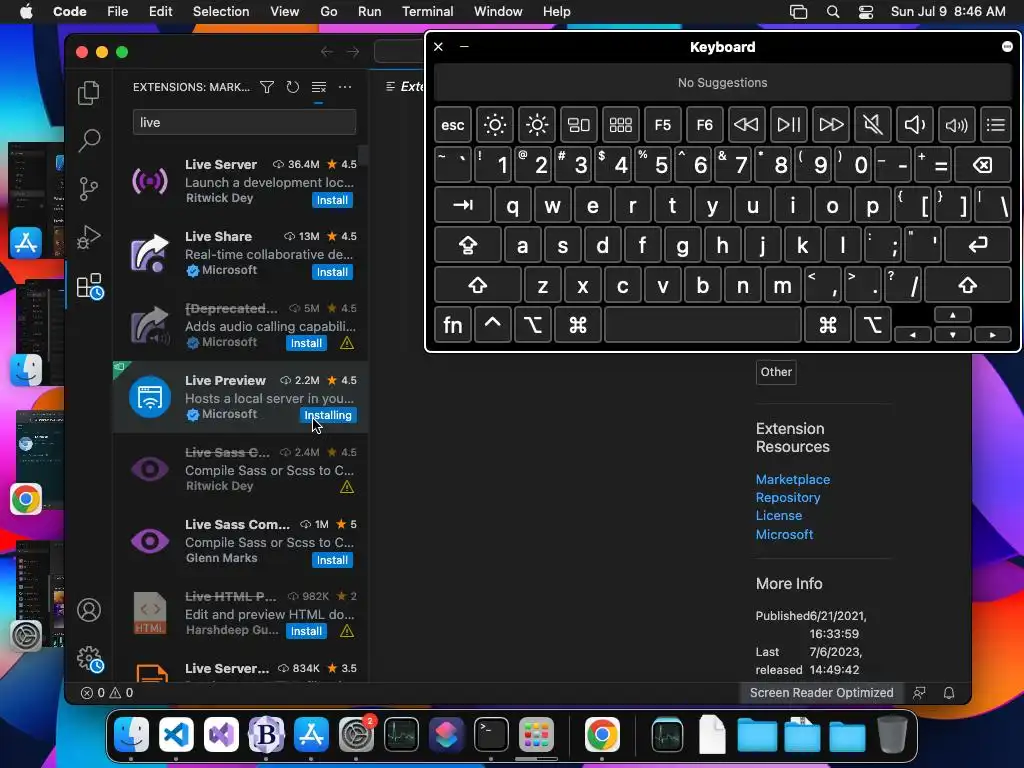Image resolution: width=1024 pixels, height=768 pixels.
Task: Toggle the fn key on Keyboard
Action: coord(453,325)
